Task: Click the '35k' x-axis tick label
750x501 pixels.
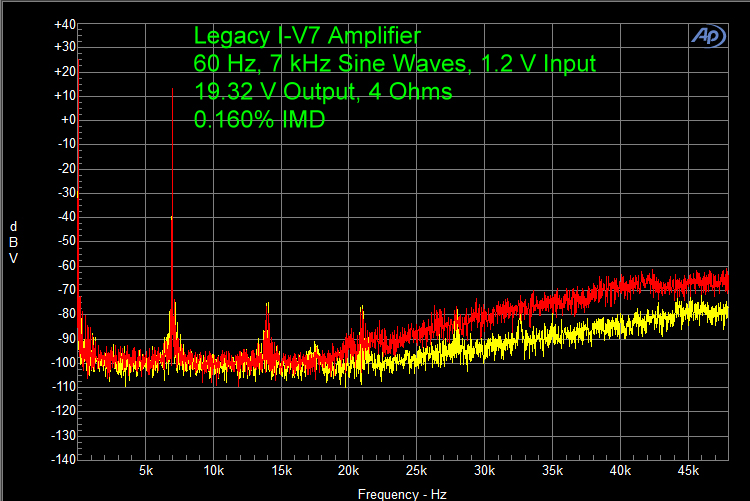Action: tap(553, 470)
